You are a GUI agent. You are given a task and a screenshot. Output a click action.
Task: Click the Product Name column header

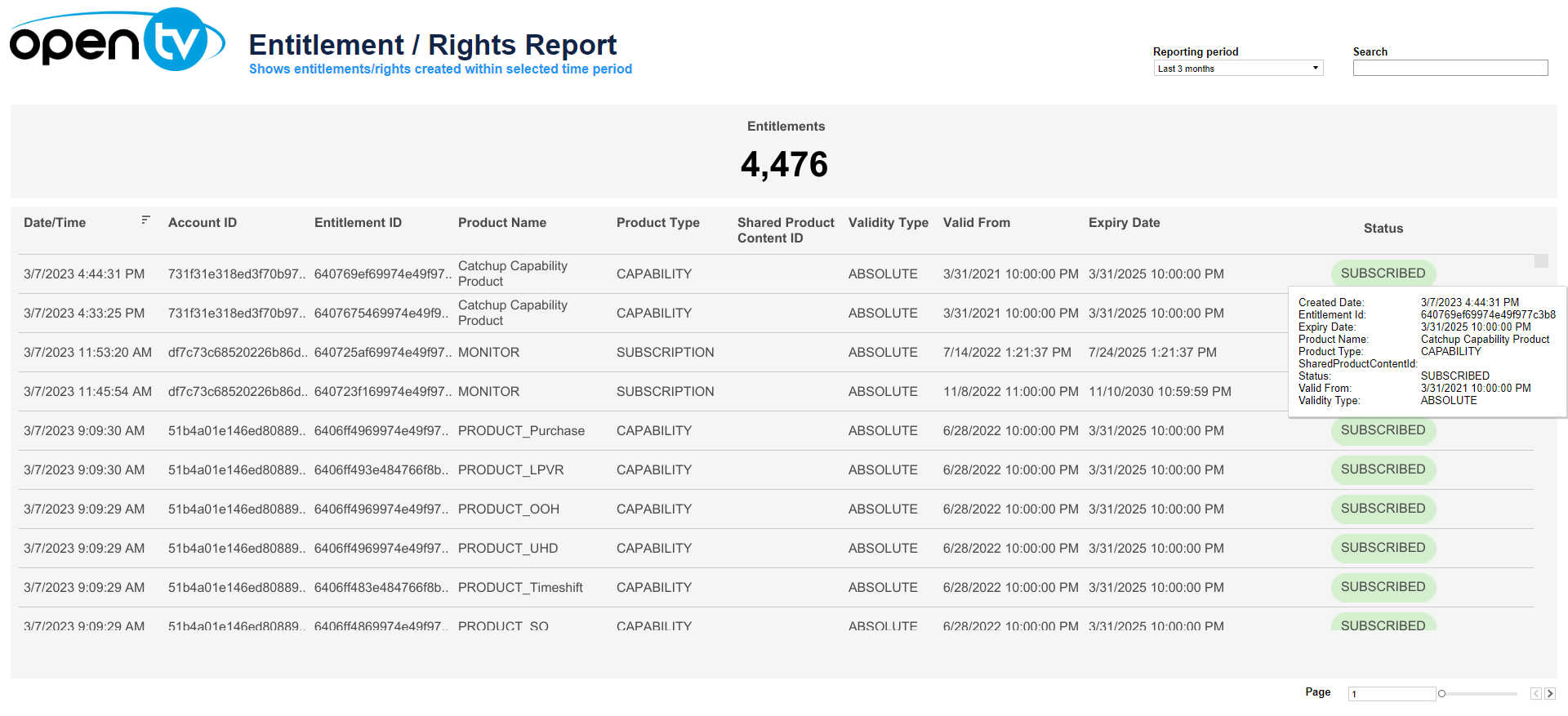(x=501, y=223)
